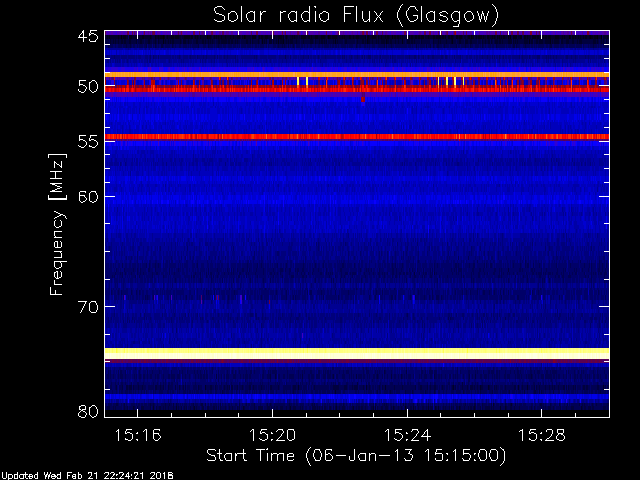The width and height of the screenshot is (640, 480).
Task: Click the 15:24 time tick label
Action: (x=407, y=435)
